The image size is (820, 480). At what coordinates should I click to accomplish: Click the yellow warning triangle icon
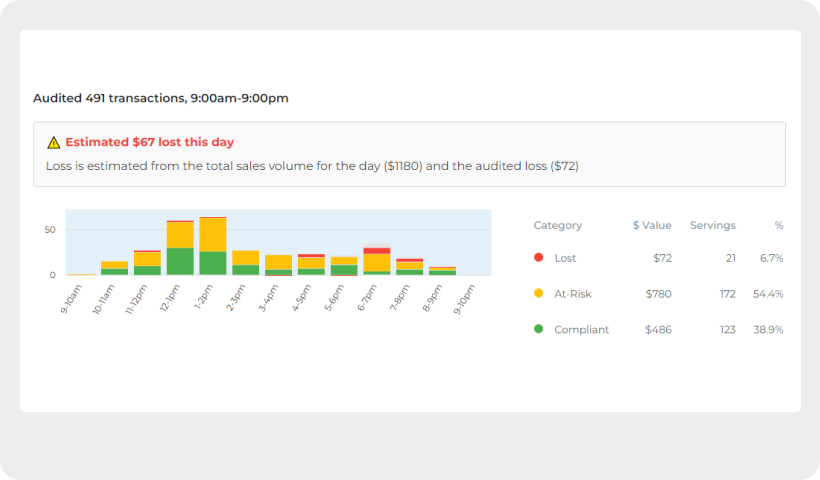pyautogui.click(x=53, y=142)
